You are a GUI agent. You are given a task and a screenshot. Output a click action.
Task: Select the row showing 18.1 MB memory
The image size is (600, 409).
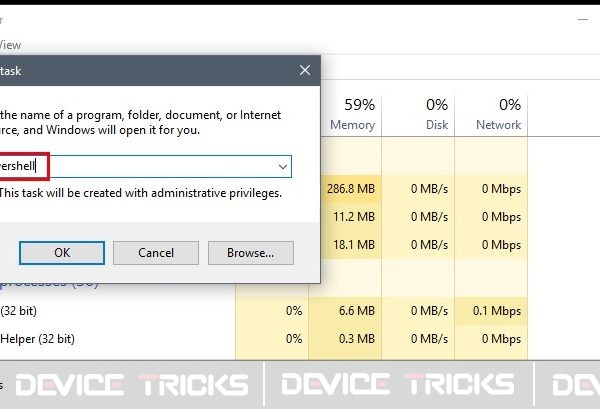(354, 245)
